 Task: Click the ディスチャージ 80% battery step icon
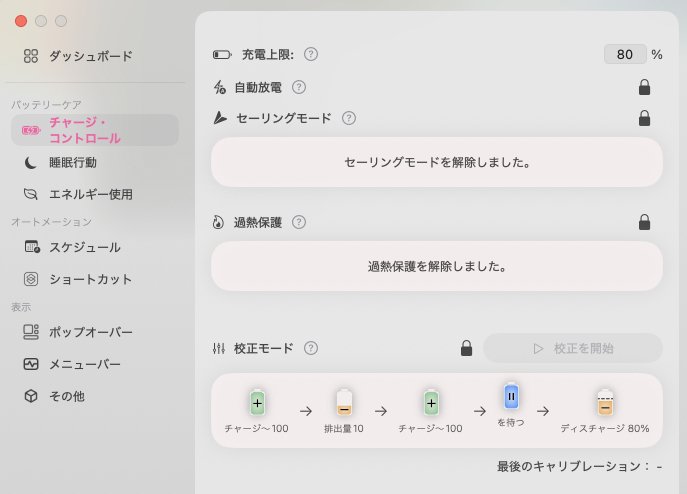click(605, 402)
